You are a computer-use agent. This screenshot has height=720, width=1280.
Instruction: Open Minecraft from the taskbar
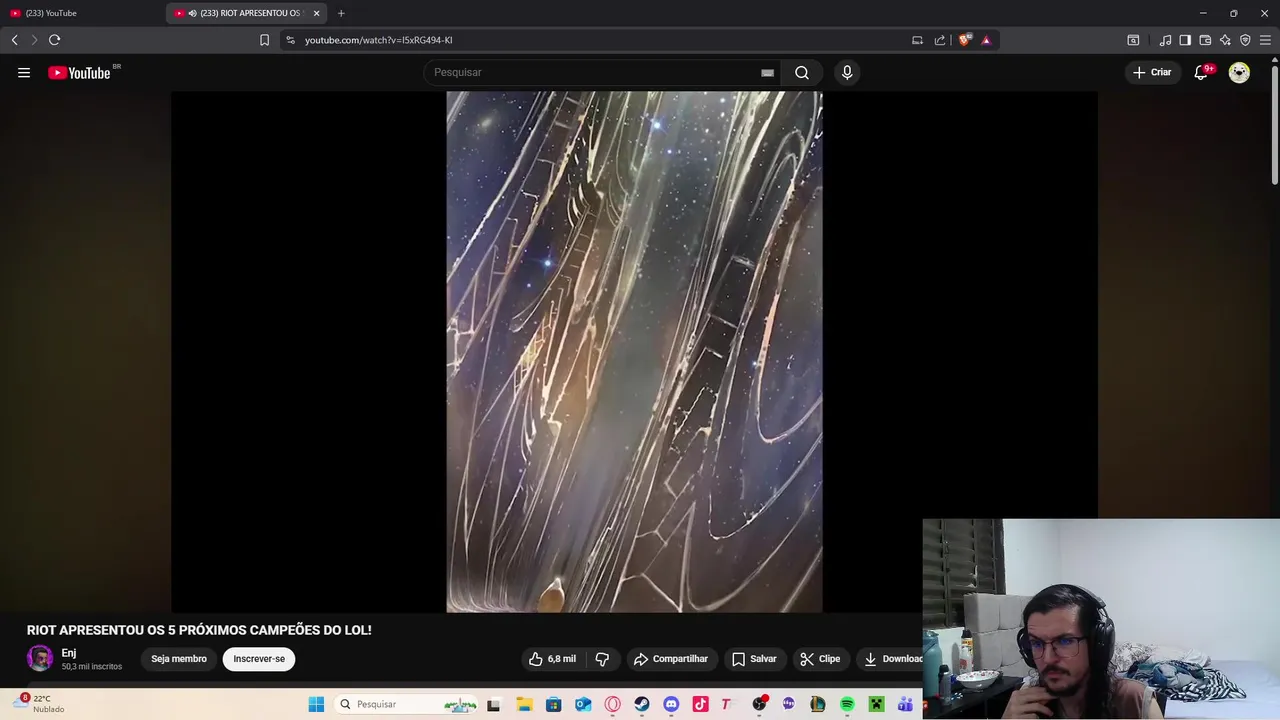click(x=876, y=704)
